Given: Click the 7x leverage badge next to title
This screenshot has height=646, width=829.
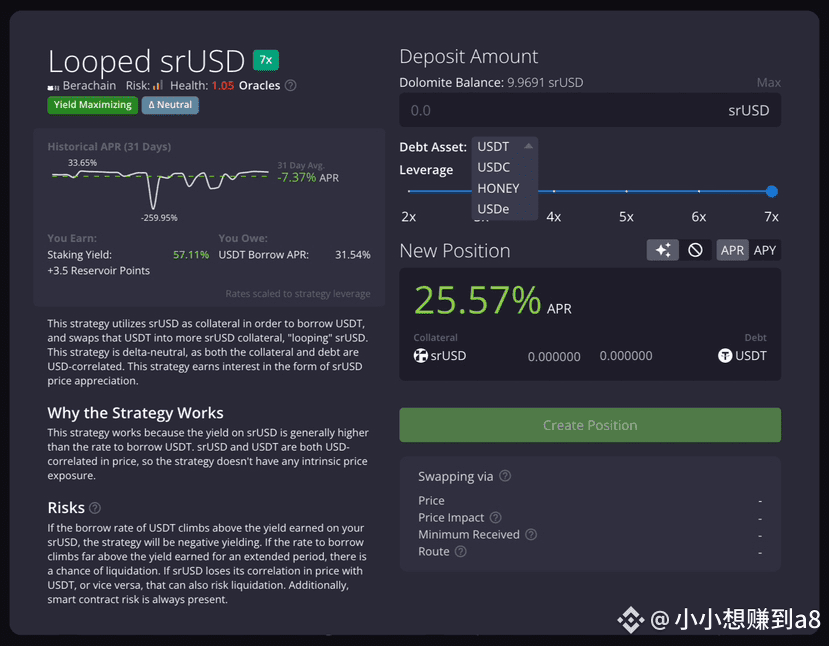Looking at the screenshot, I should point(265,60).
